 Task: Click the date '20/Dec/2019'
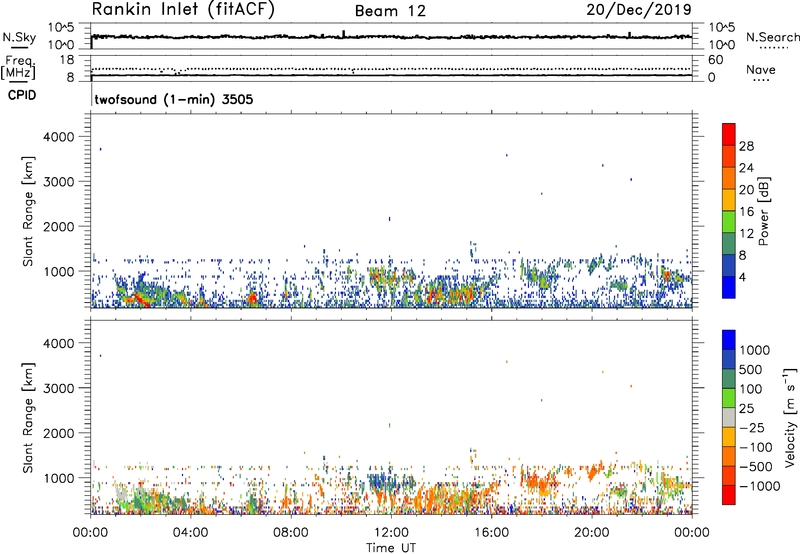639,10
